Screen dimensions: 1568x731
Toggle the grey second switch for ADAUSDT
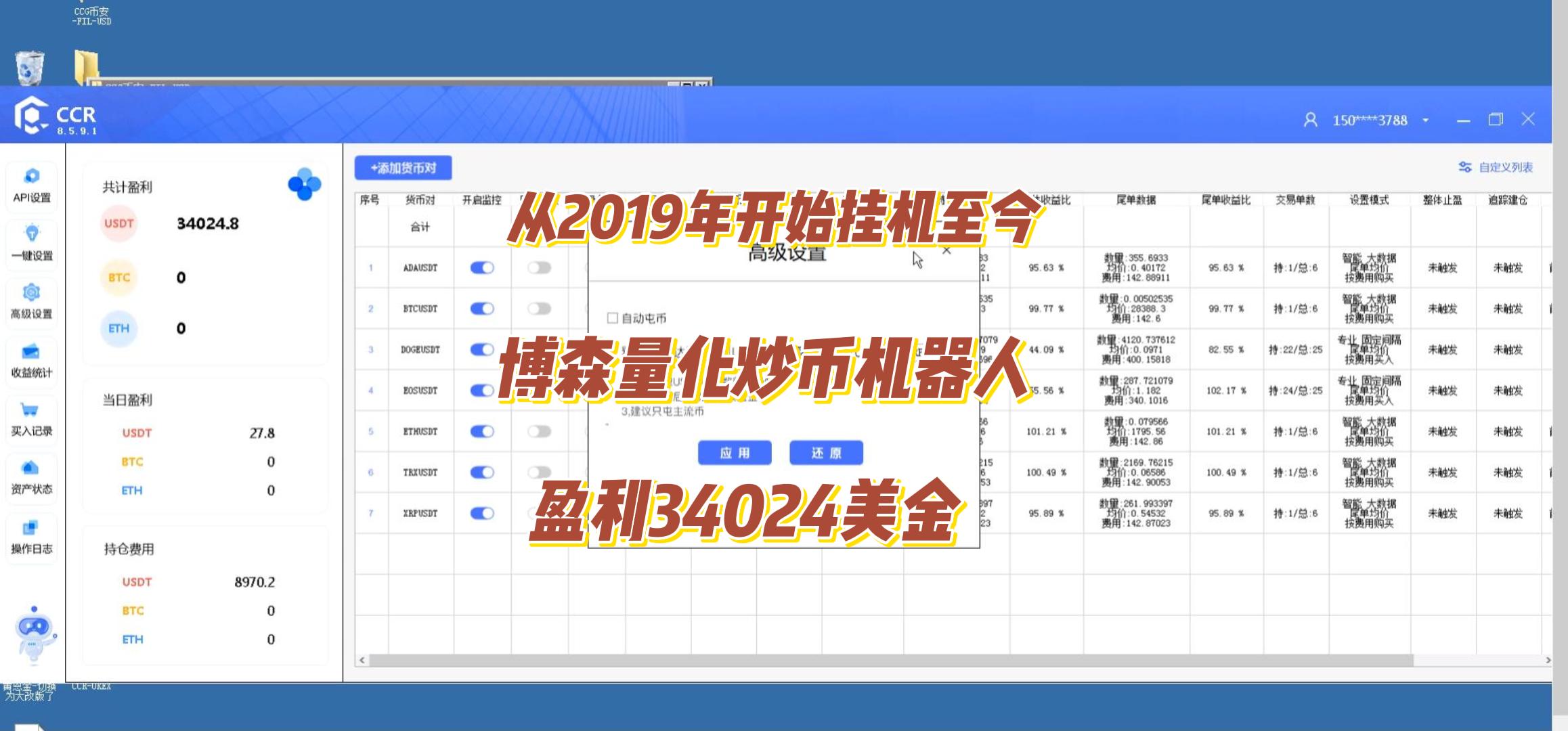540,268
